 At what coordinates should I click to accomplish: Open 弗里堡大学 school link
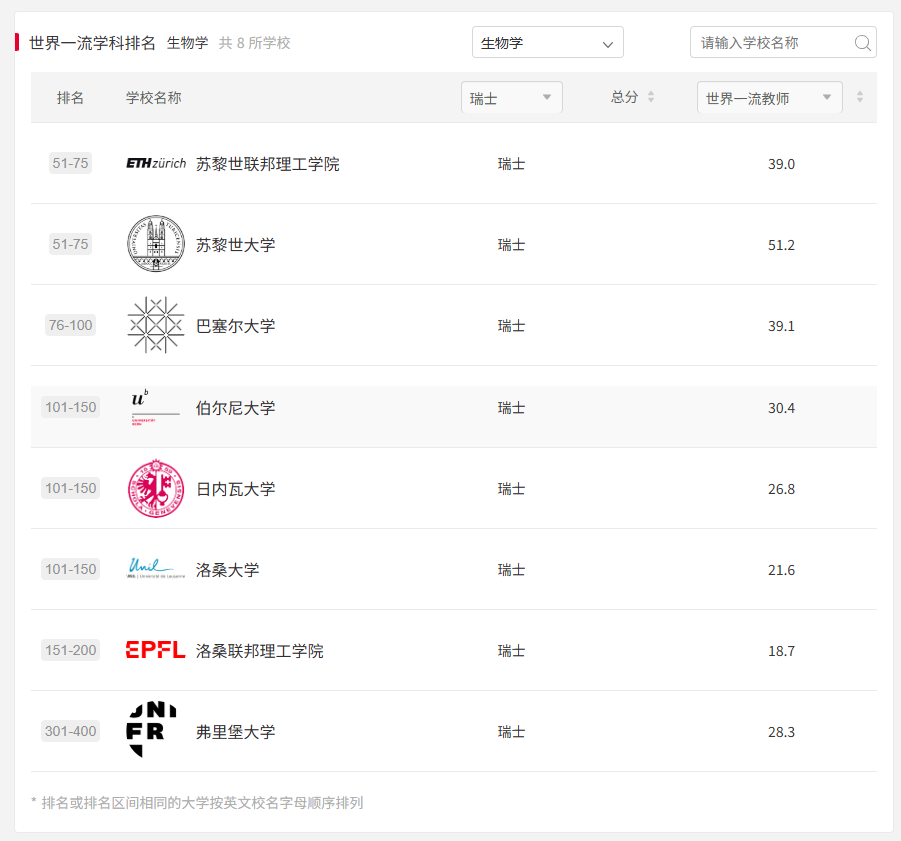[x=236, y=732]
